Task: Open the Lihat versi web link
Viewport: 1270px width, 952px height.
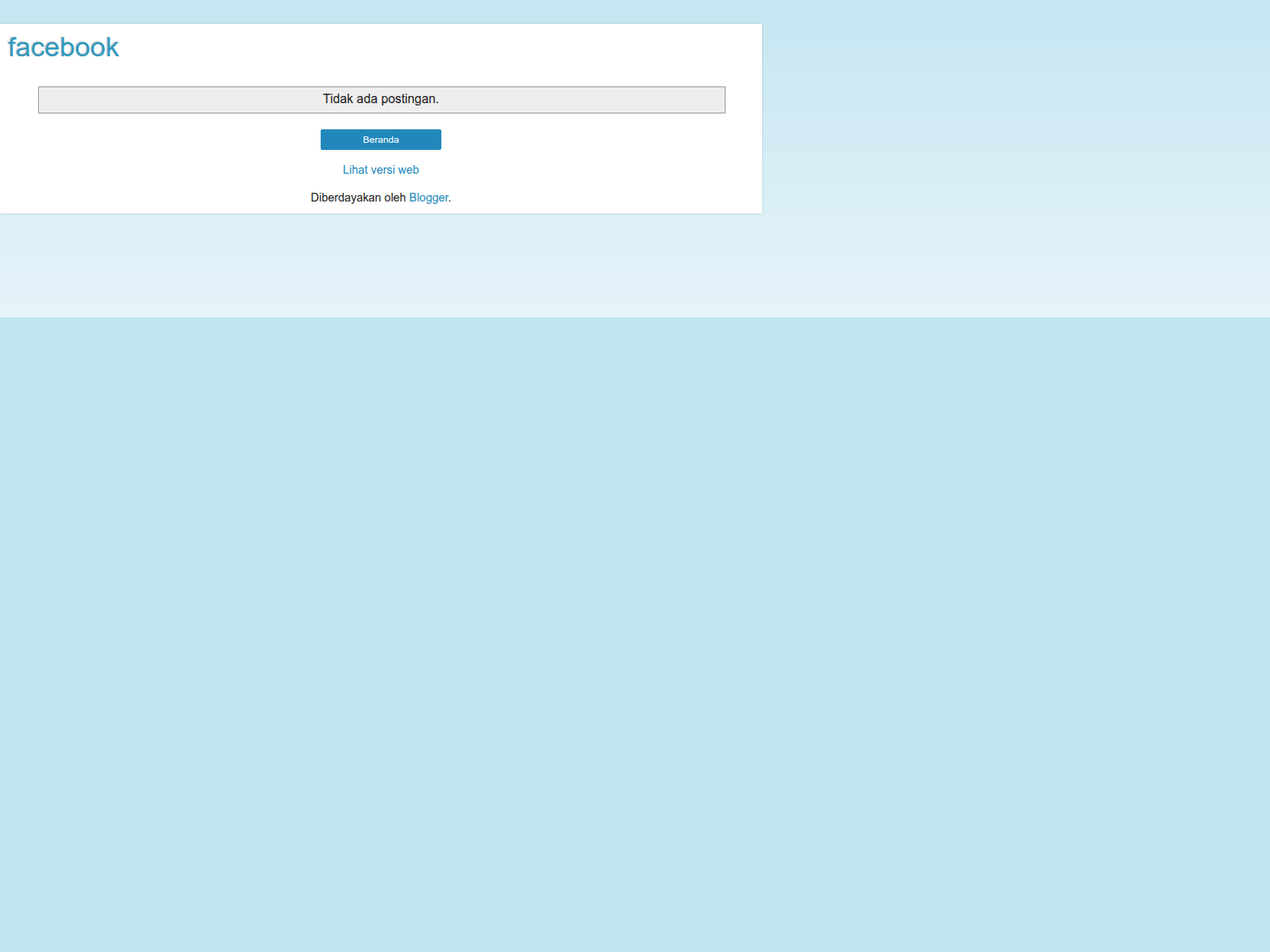Action: point(381,170)
